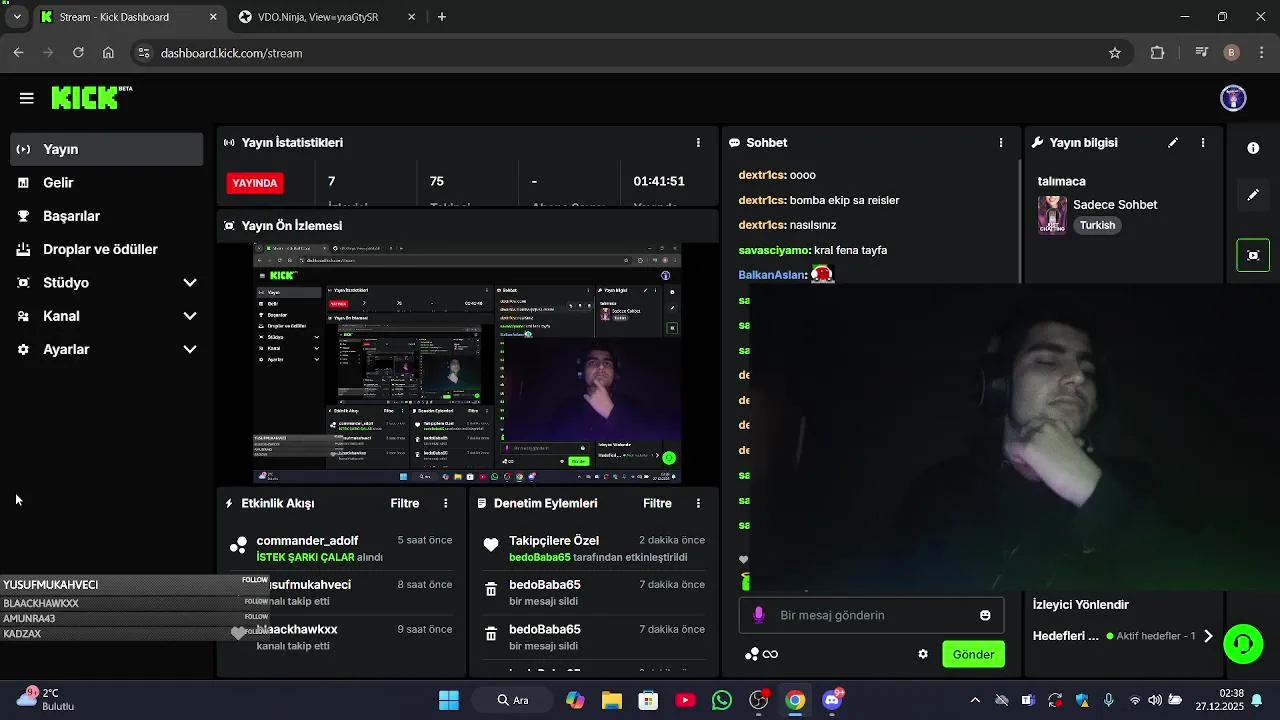Image resolution: width=1280 pixels, height=720 pixels.
Task: Click the pencil icon in right rail
Action: 1253,195
